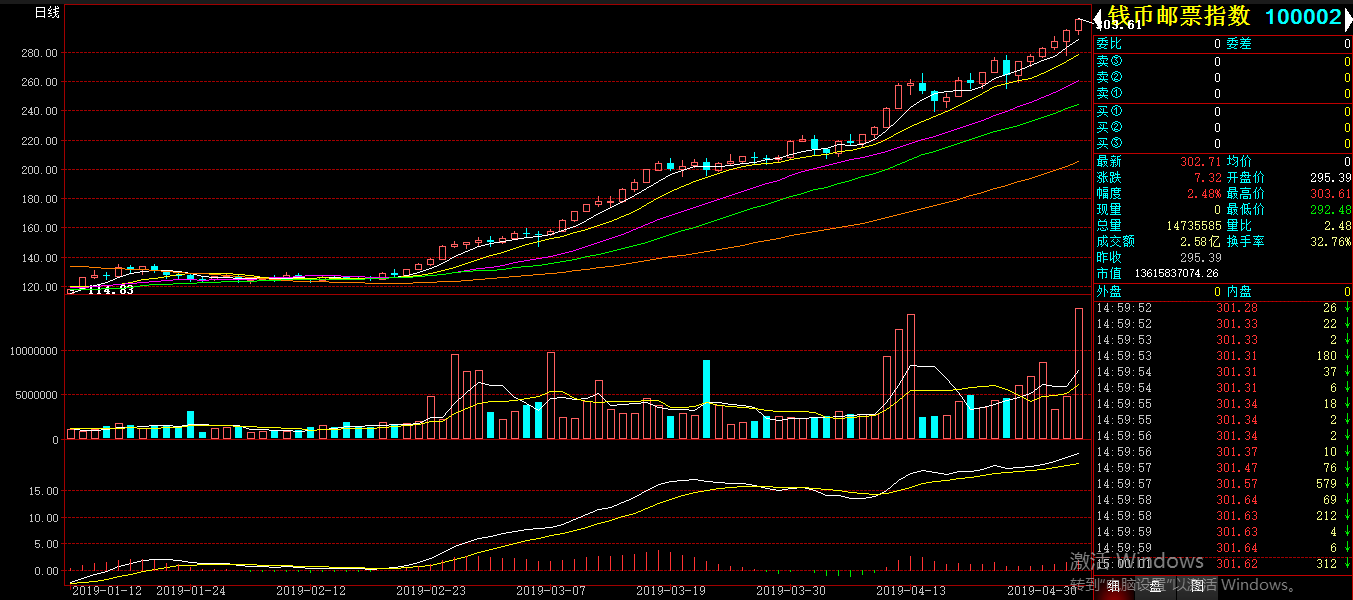Select tick row with price 301.47
This screenshot has width=1353, height=600.
1223,468
